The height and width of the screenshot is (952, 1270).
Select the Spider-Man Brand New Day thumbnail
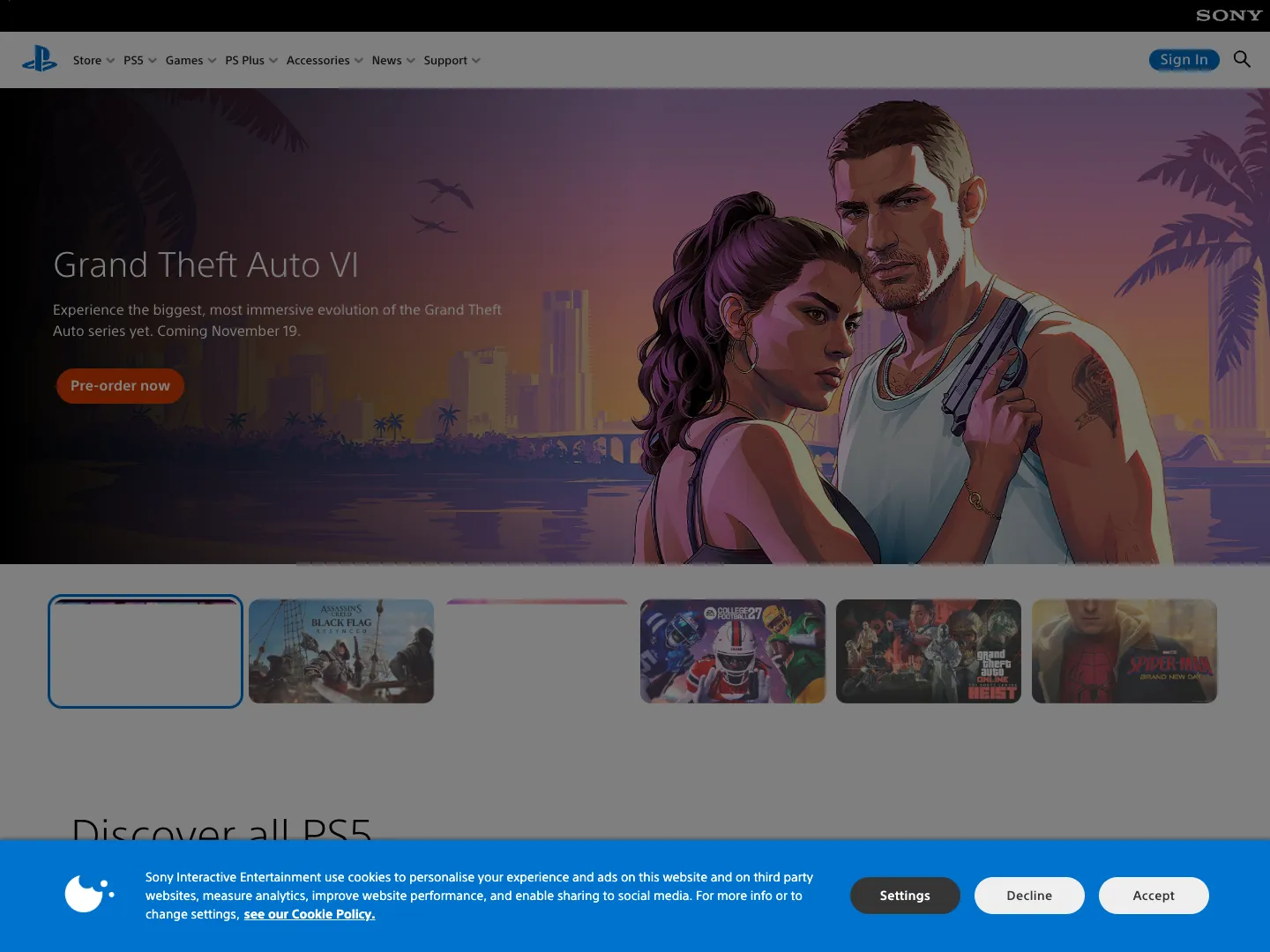1124,651
